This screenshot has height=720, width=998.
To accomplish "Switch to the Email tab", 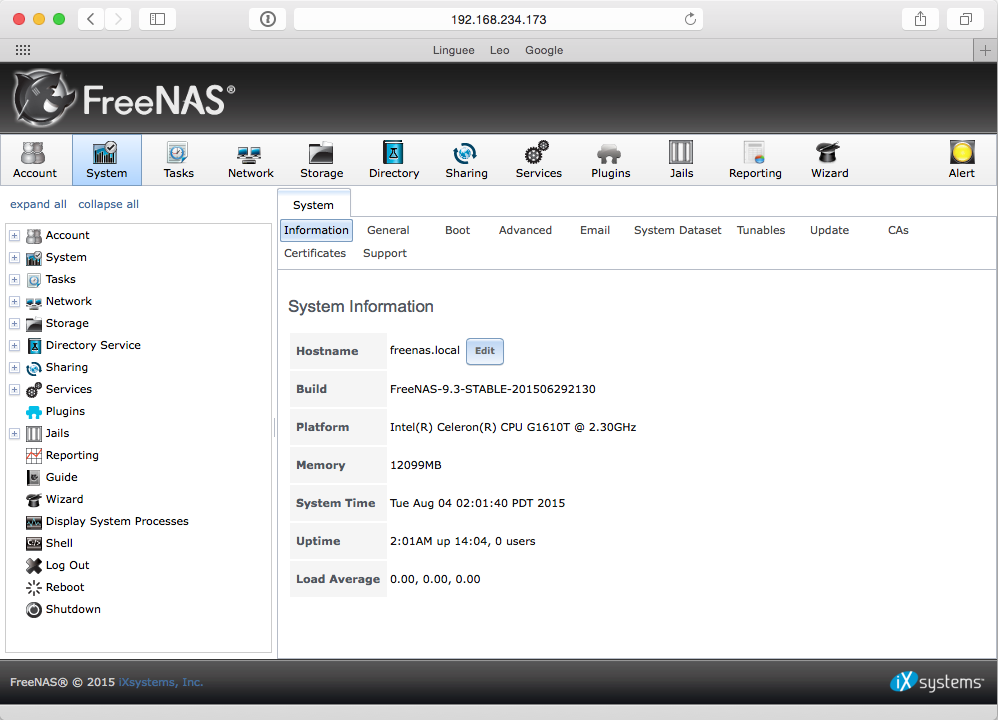I will (x=594, y=230).
